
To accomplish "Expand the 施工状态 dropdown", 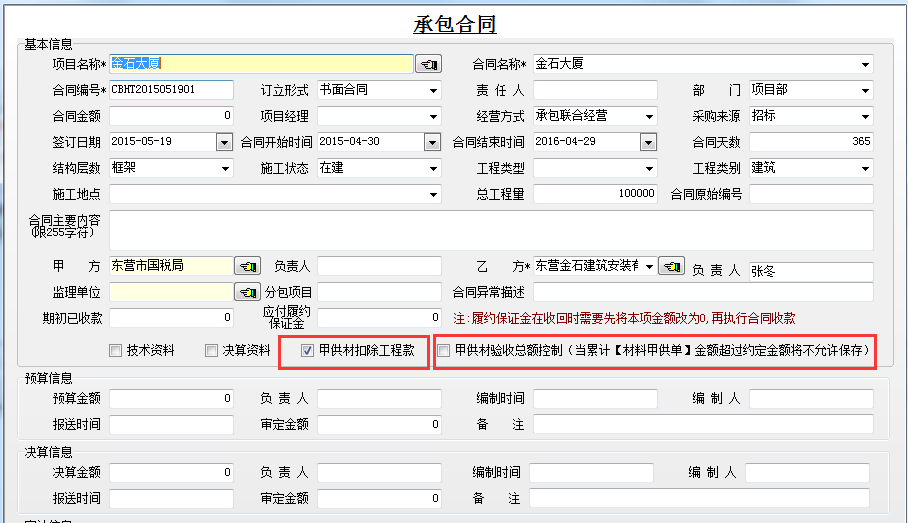I will 433,168.
